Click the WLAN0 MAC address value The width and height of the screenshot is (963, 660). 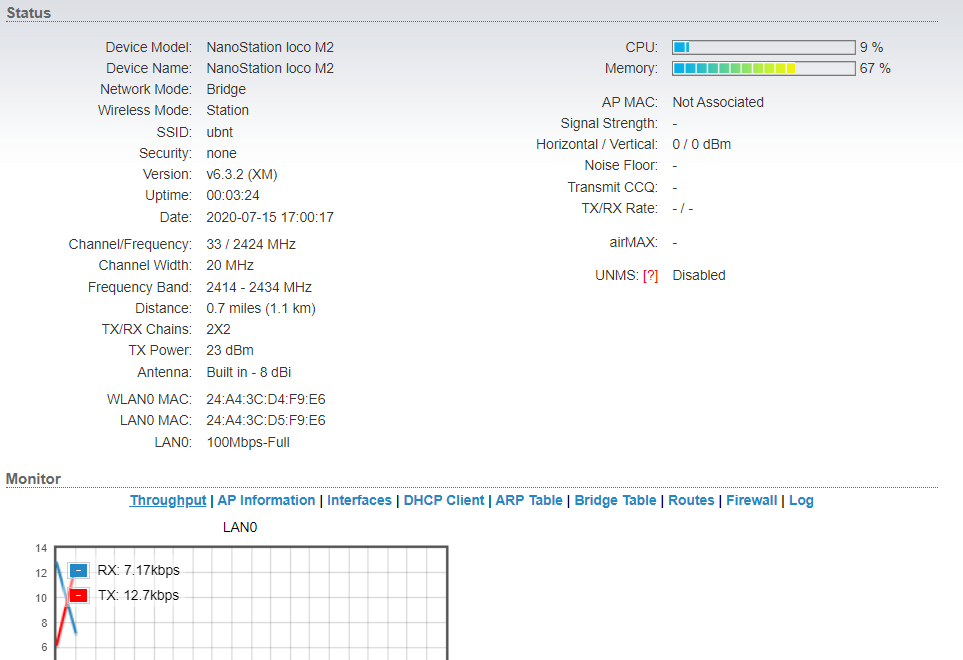(265, 400)
